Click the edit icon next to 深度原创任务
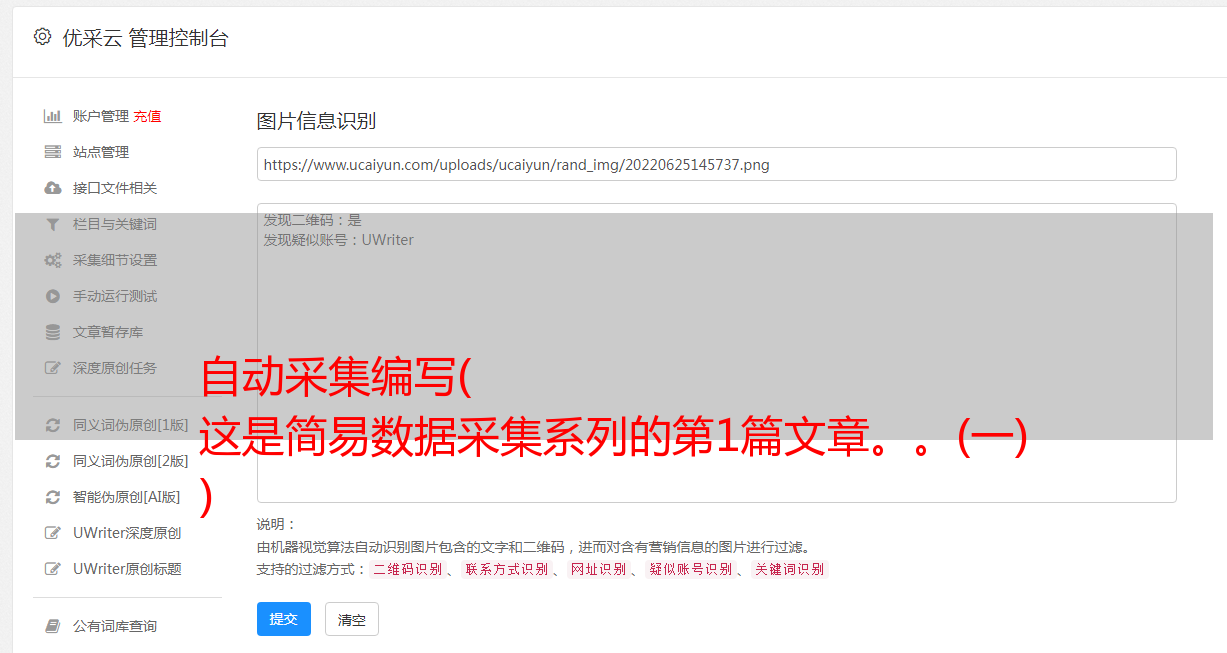 pos(53,368)
